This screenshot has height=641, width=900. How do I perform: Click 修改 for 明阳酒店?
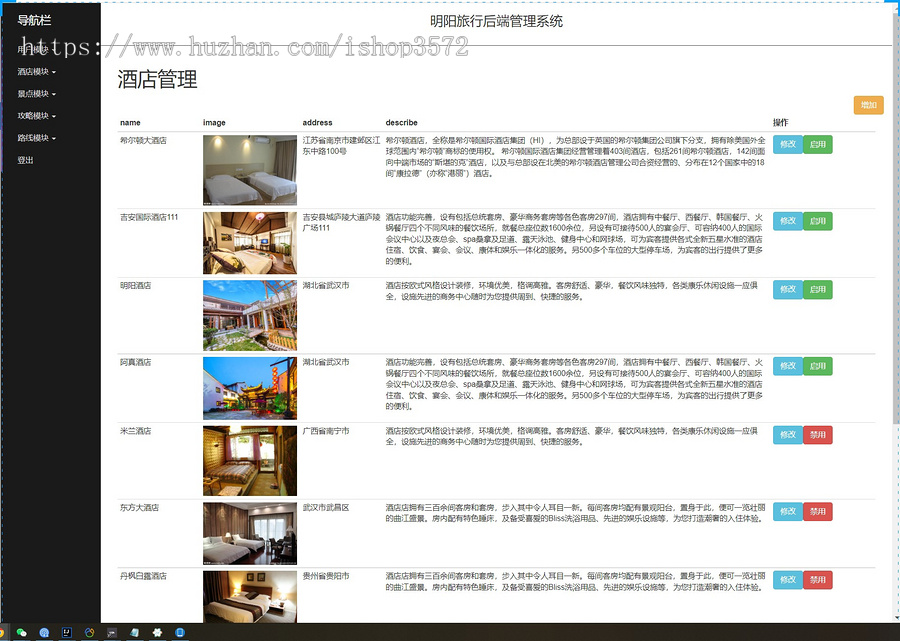click(788, 289)
